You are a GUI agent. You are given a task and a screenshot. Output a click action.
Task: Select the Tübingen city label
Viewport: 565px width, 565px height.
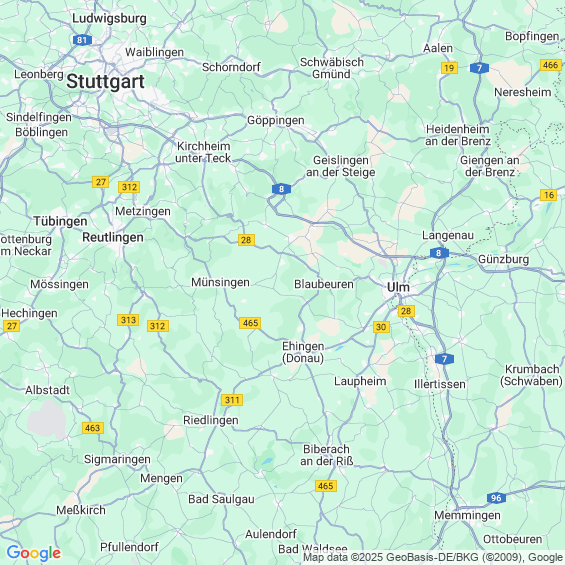click(60, 221)
